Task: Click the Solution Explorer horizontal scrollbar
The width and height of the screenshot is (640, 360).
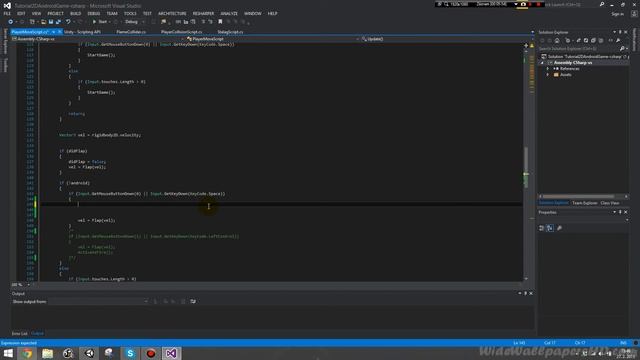Action: [579, 197]
